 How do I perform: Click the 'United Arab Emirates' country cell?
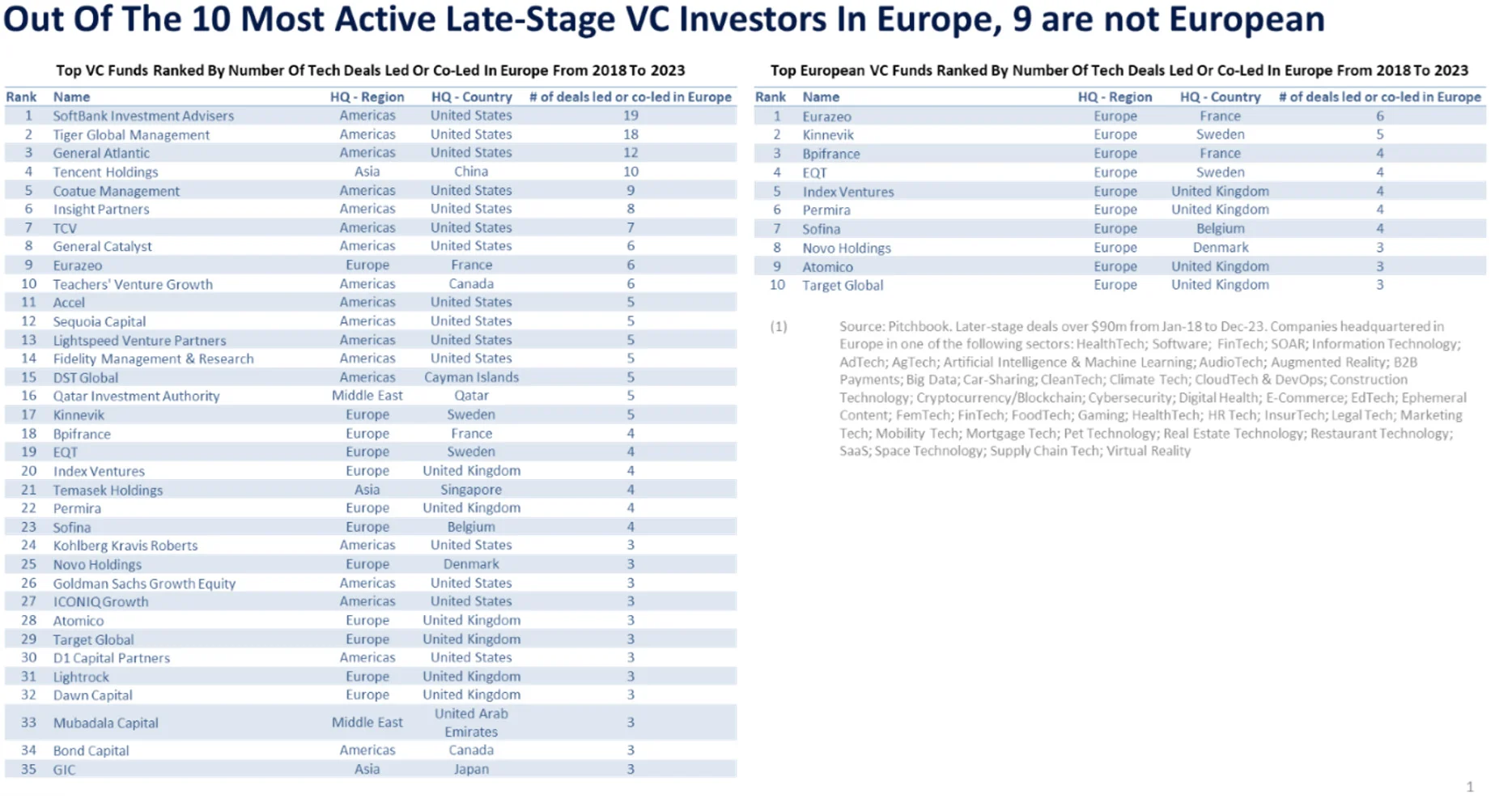[x=471, y=723]
